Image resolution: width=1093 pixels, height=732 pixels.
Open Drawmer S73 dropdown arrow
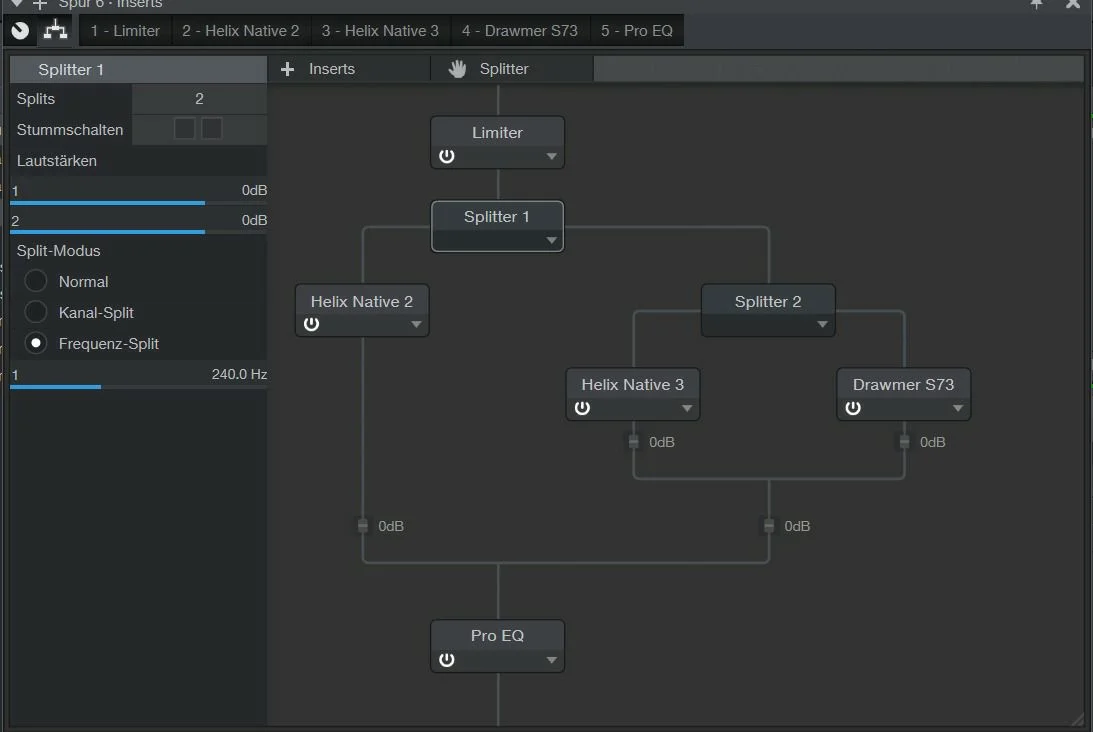[x=957, y=408]
